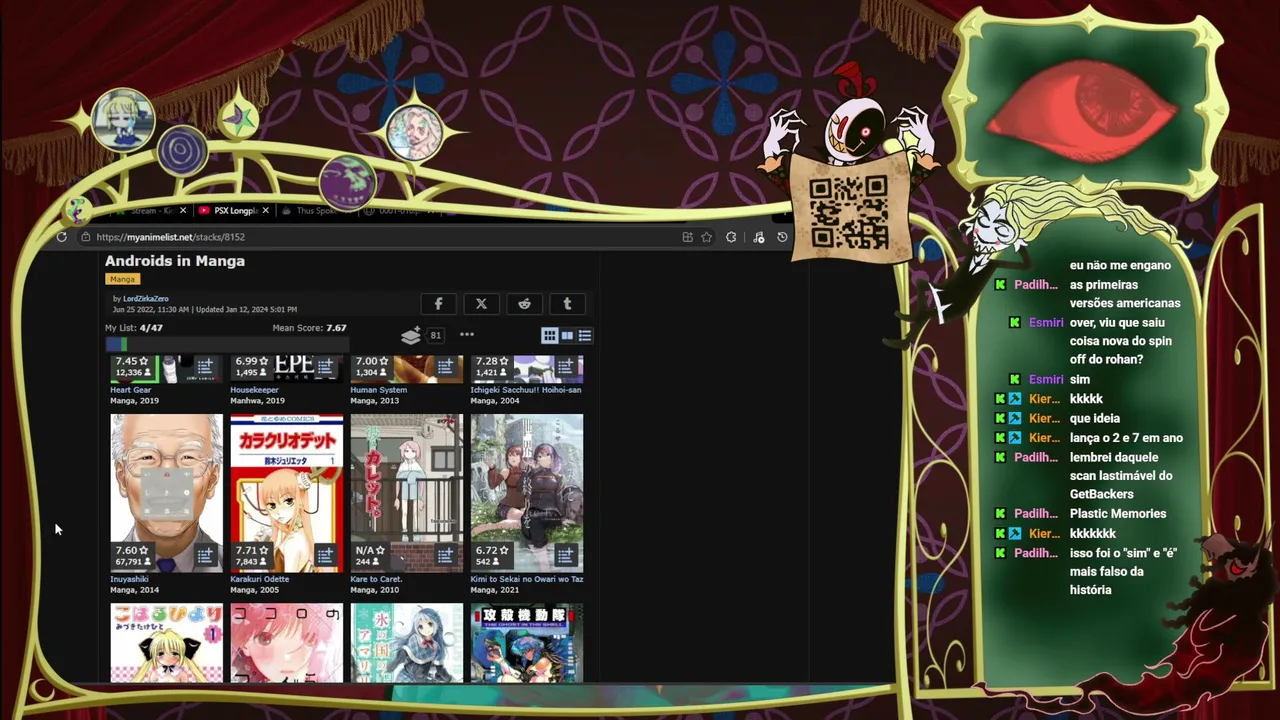Close the PSX Longplay tab

[266, 211]
